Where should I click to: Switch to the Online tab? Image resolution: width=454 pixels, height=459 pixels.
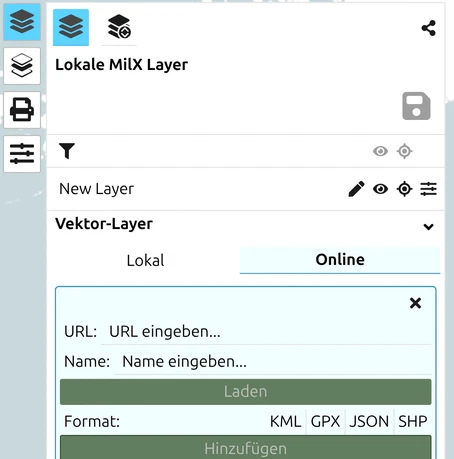tap(340, 260)
